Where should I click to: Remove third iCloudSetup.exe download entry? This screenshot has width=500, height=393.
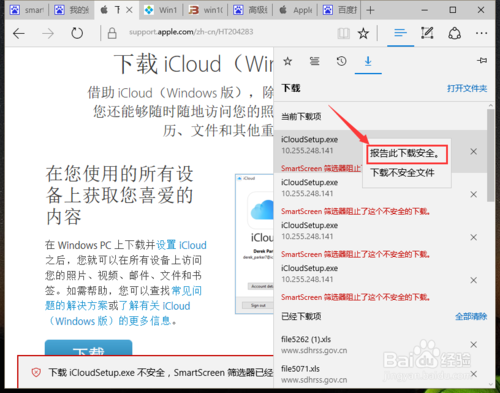pos(474,237)
